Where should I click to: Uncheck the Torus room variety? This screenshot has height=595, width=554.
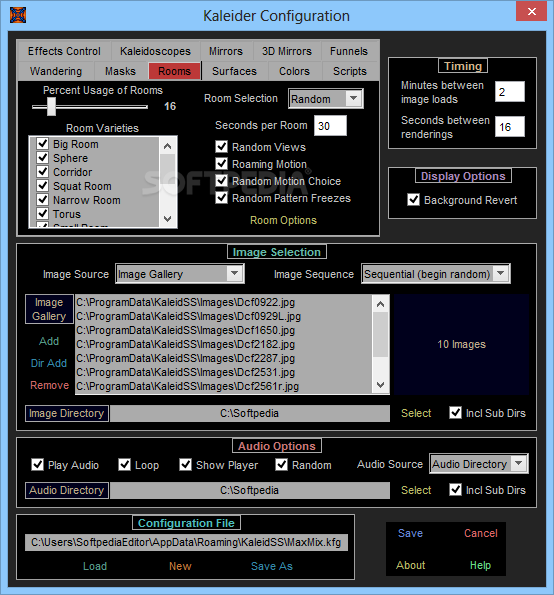(x=42, y=214)
